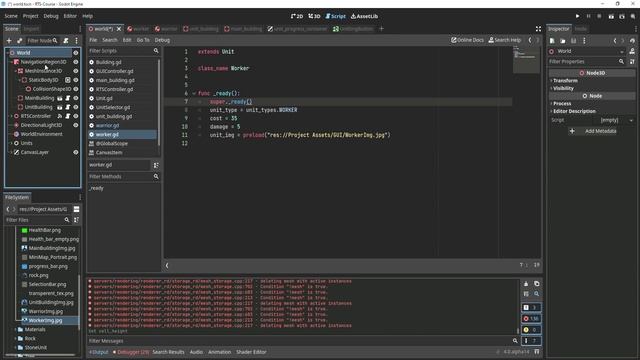The width and height of the screenshot is (640, 360).
Task: Expand the RTSController tree node
Action: [x=11, y=116]
